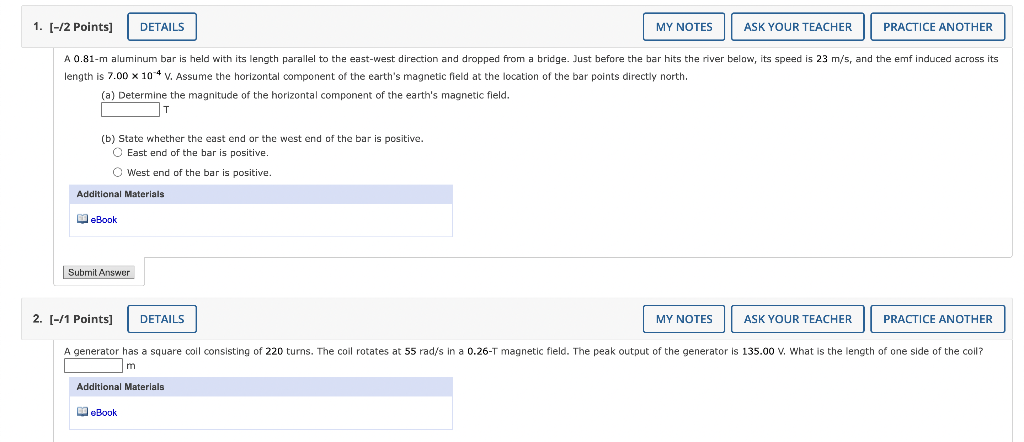Click the eBook book icon in question 2
The height and width of the screenshot is (442, 1024).
coord(83,413)
